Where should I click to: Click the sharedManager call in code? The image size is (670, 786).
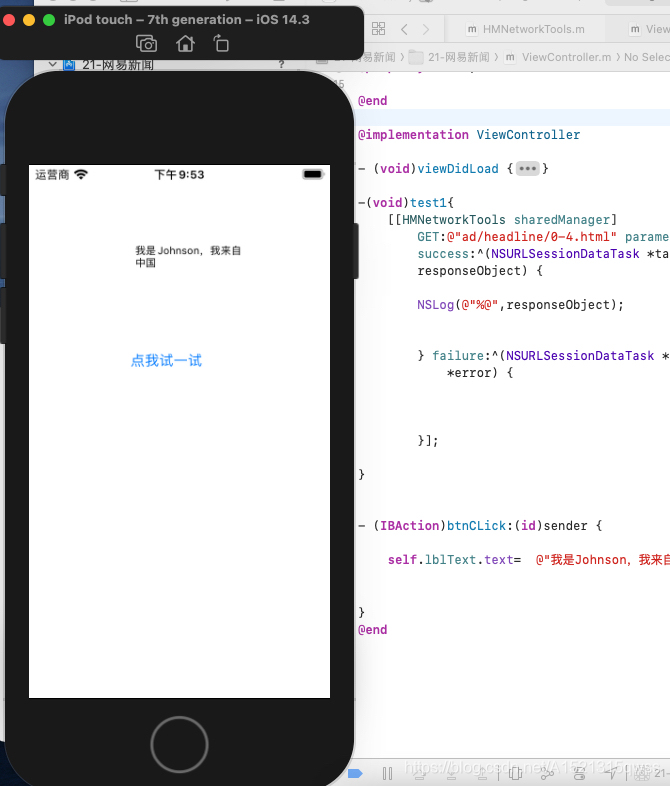[x=562, y=220]
